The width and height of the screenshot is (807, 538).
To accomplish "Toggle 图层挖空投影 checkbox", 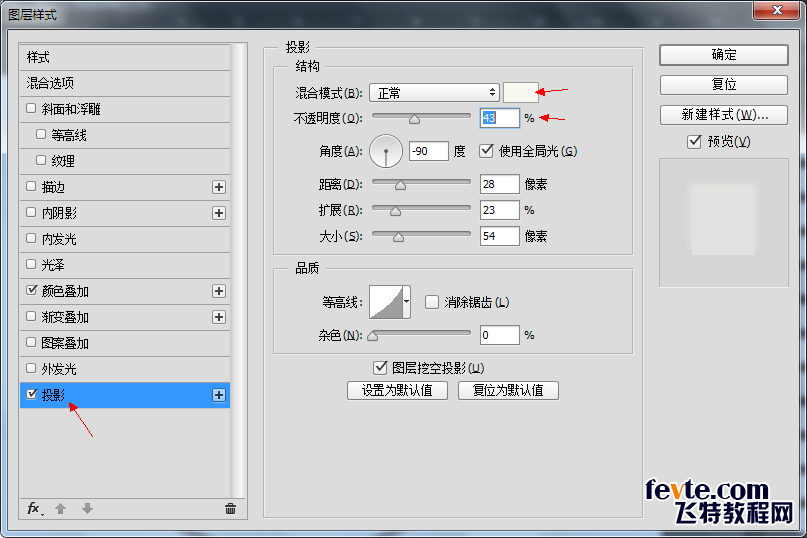I will 380,368.
